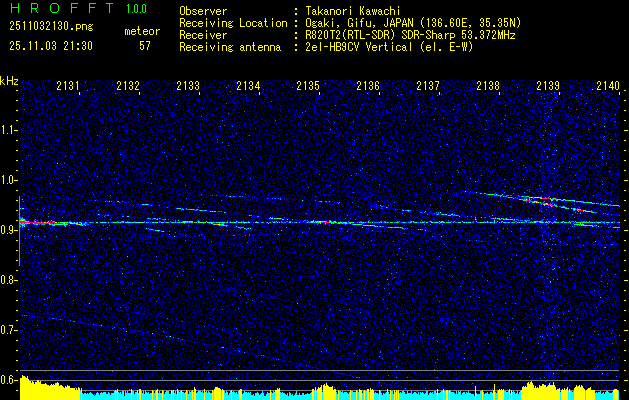Click the strong red echo near 2139
The image size is (629, 400).
tap(542, 202)
